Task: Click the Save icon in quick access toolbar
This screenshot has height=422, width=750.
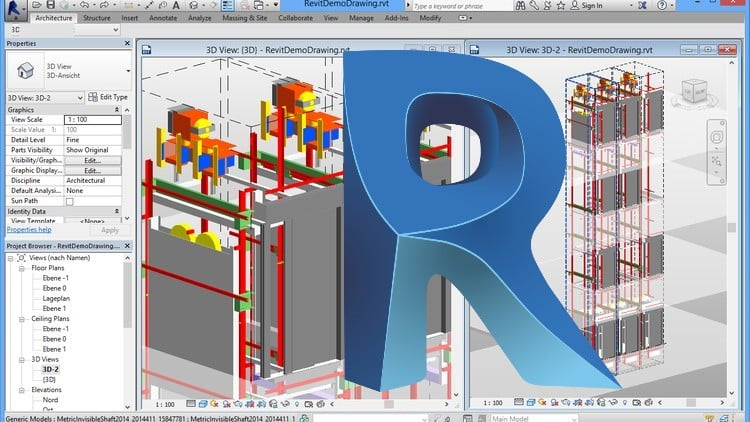Action: tap(50, 5)
